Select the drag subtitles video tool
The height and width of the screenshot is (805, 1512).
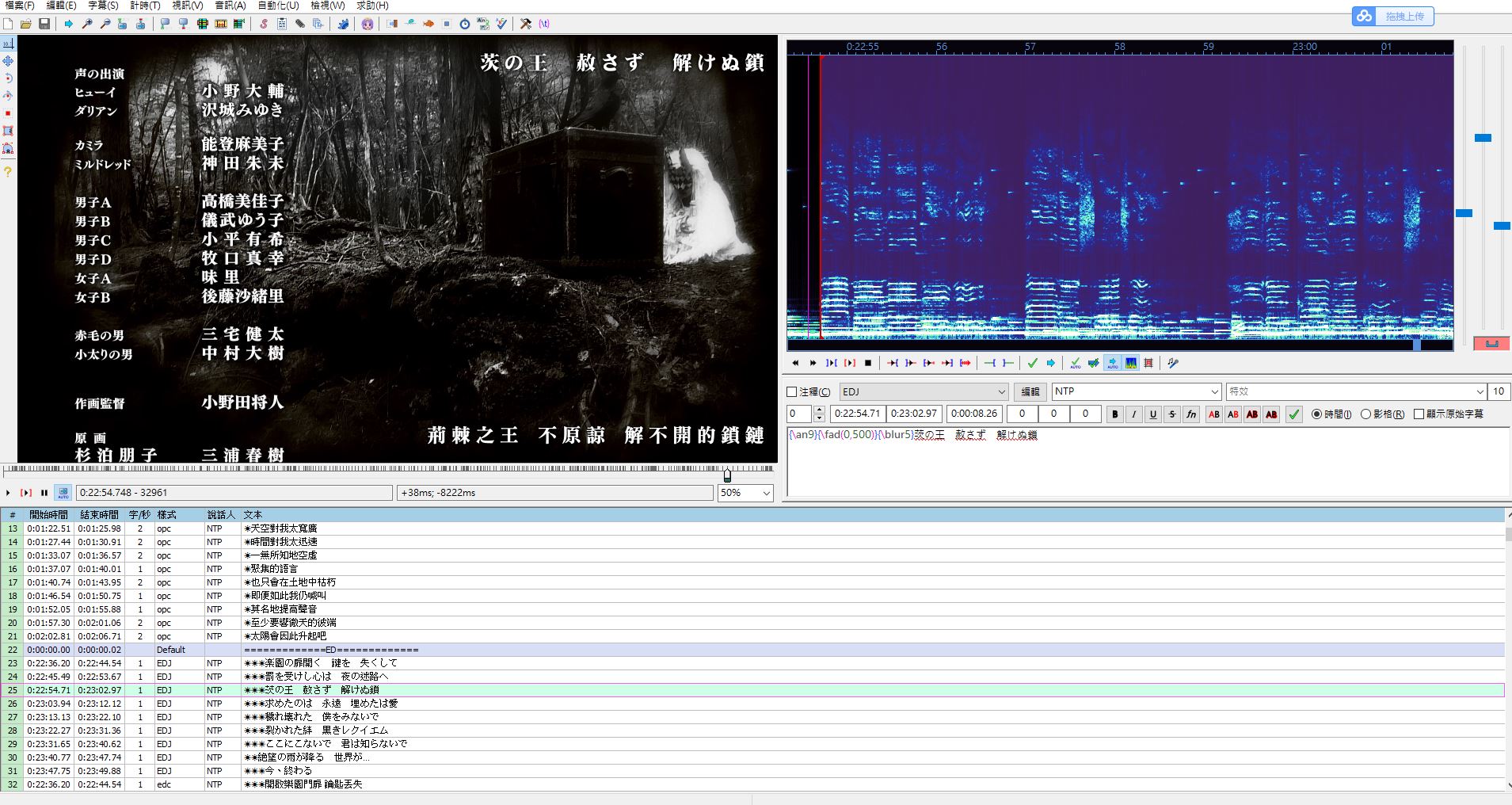8,61
